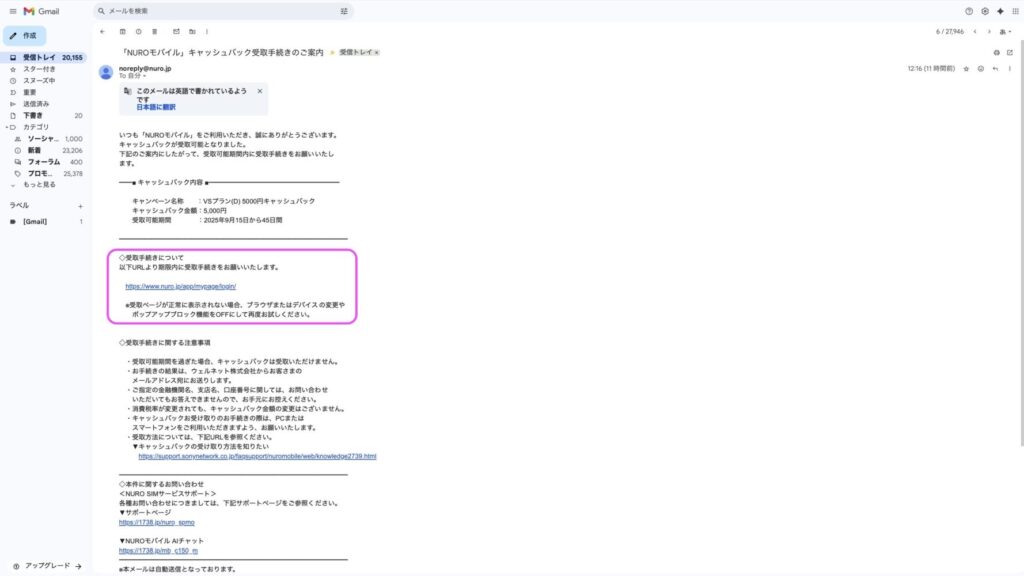Expand the もっと見る section in sidebar
This screenshot has height=576, width=1024.
point(39,184)
